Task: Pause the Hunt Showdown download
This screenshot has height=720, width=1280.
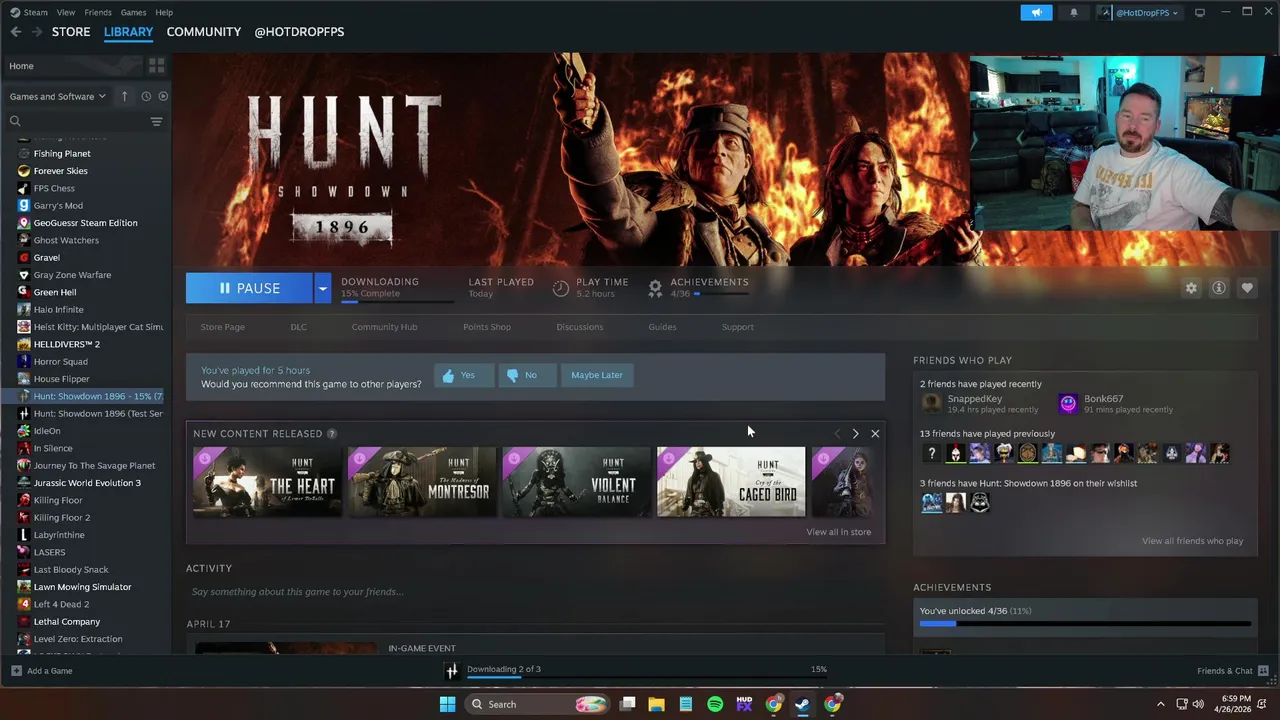Action: [249, 288]
